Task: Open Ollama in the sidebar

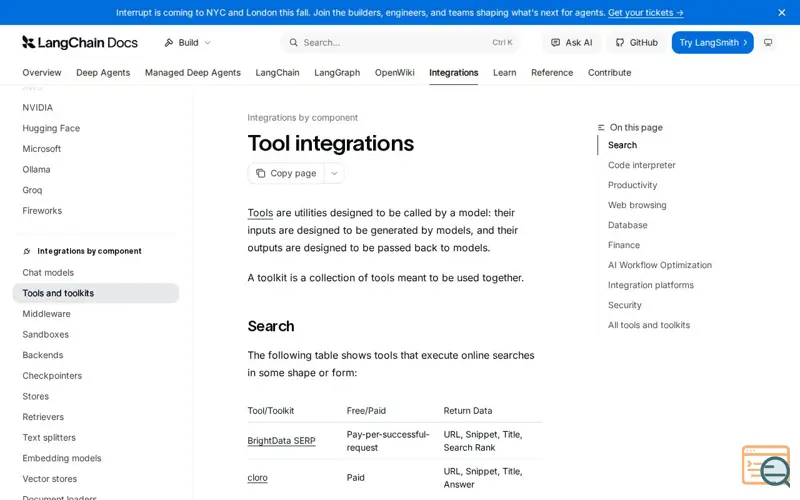Action: [36, 169]
